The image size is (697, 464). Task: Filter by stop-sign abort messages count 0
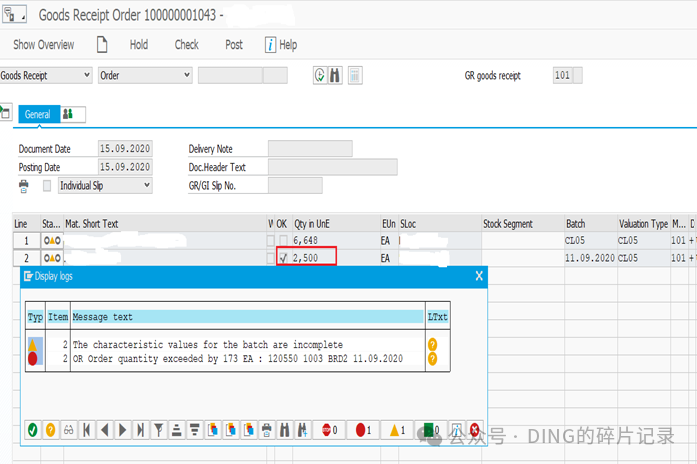[329, 430]
